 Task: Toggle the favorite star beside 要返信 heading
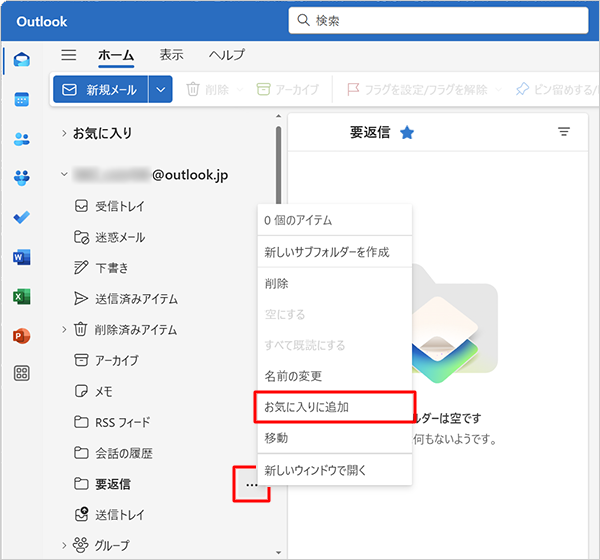pyautogui.click(x=407, y=133)
